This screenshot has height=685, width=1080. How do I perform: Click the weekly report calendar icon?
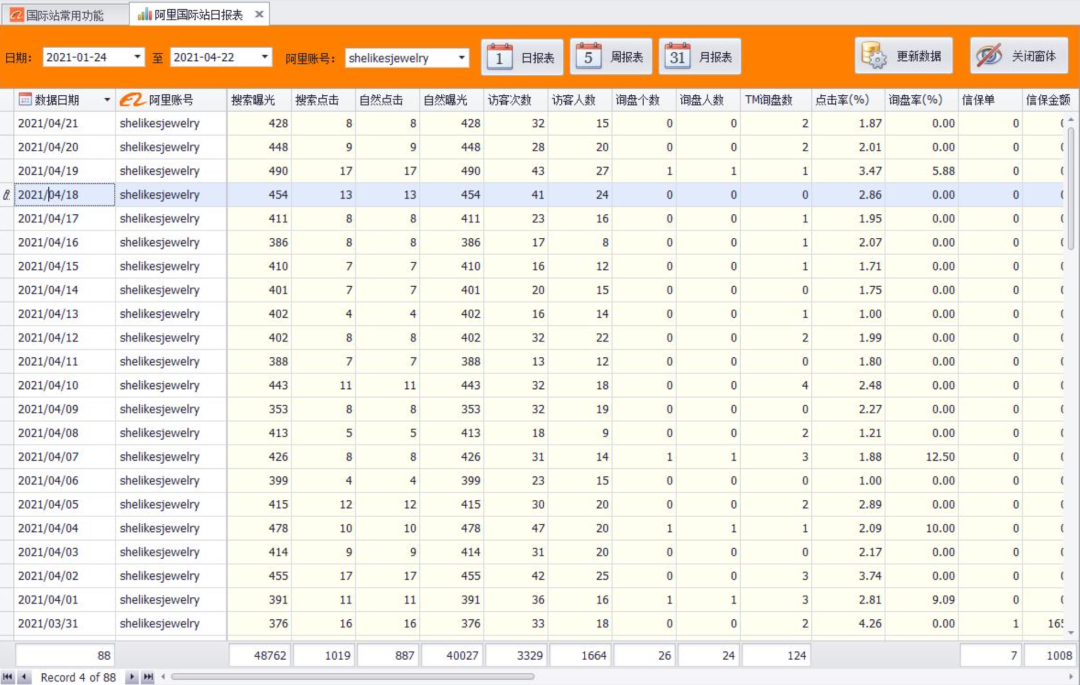click(x=588, y=56)
